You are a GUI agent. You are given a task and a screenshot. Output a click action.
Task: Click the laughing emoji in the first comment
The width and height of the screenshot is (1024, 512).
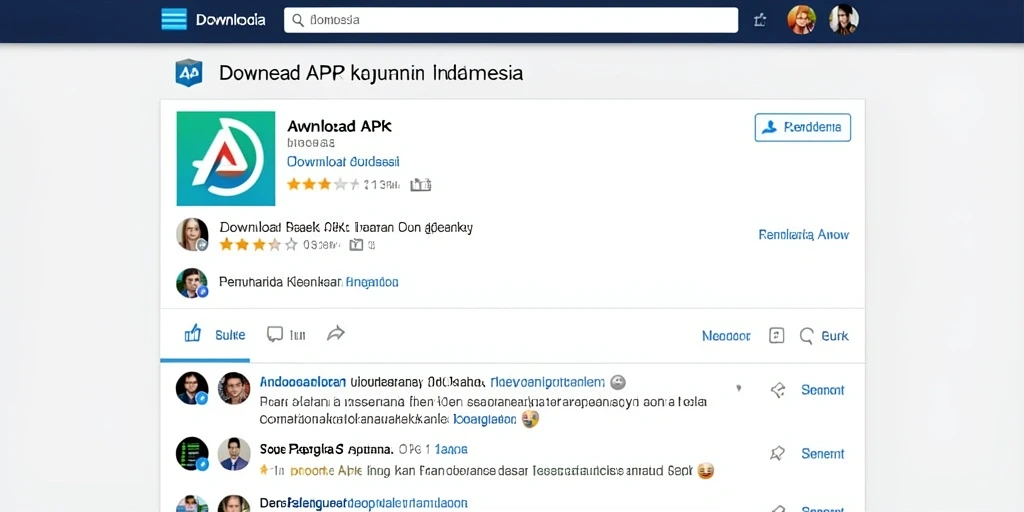(x=530, y=419)
